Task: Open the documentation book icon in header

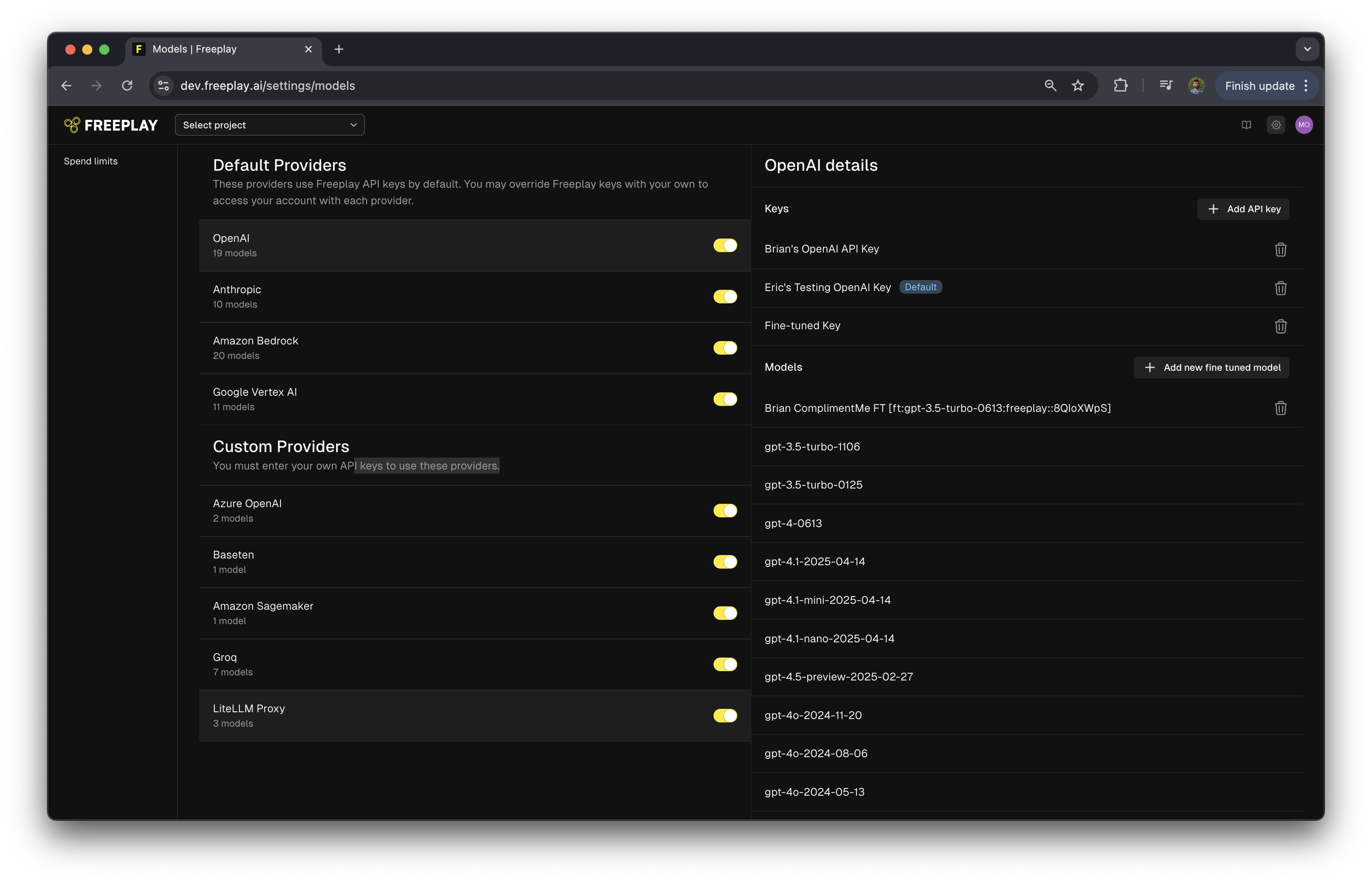Action: click(1247, 125)
